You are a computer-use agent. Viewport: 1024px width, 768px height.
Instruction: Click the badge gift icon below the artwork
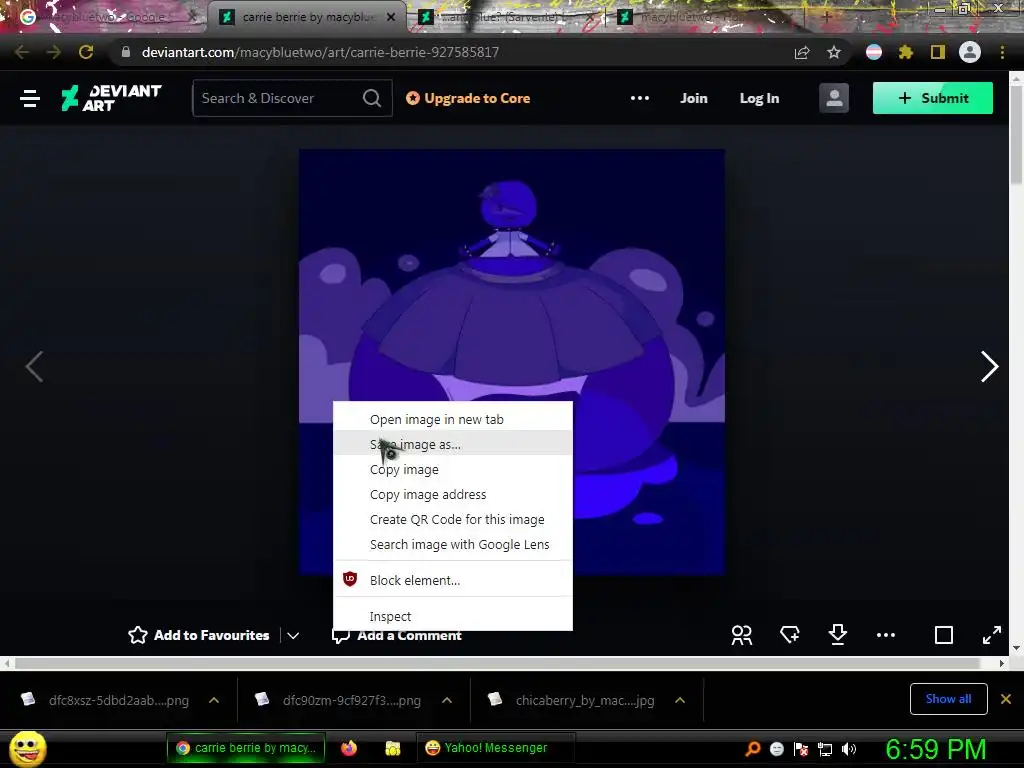[790, 635]
